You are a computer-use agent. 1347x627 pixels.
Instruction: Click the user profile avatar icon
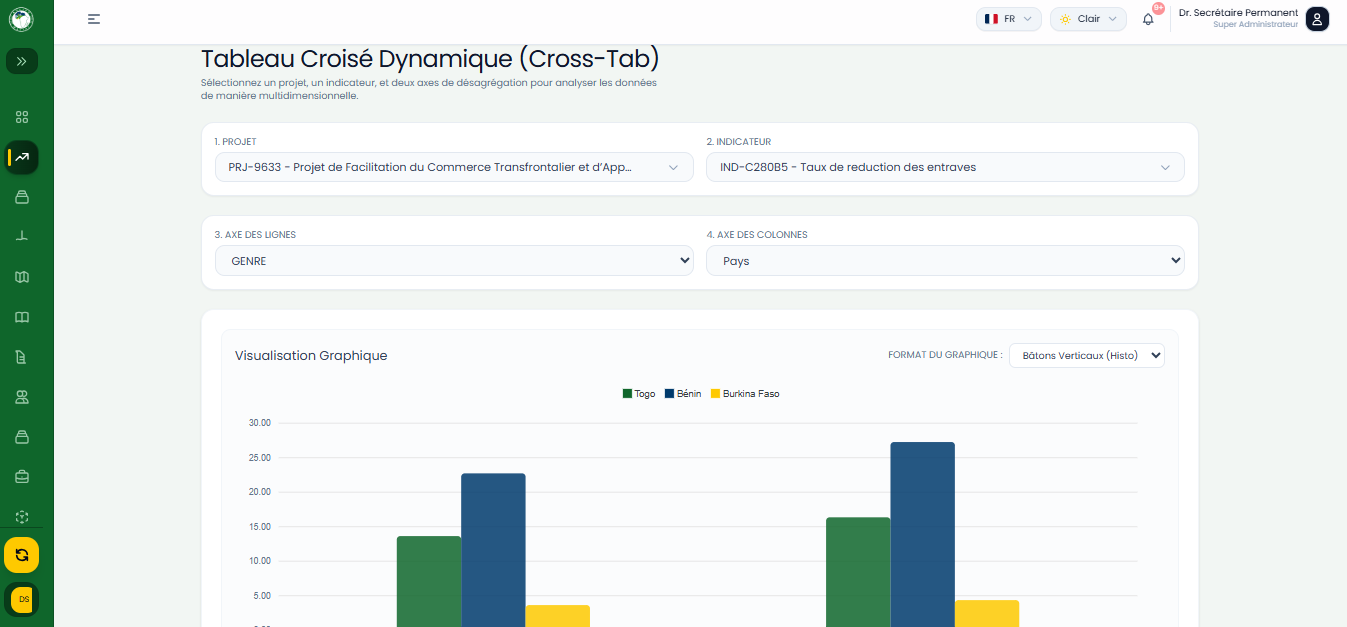point(1318,19)
